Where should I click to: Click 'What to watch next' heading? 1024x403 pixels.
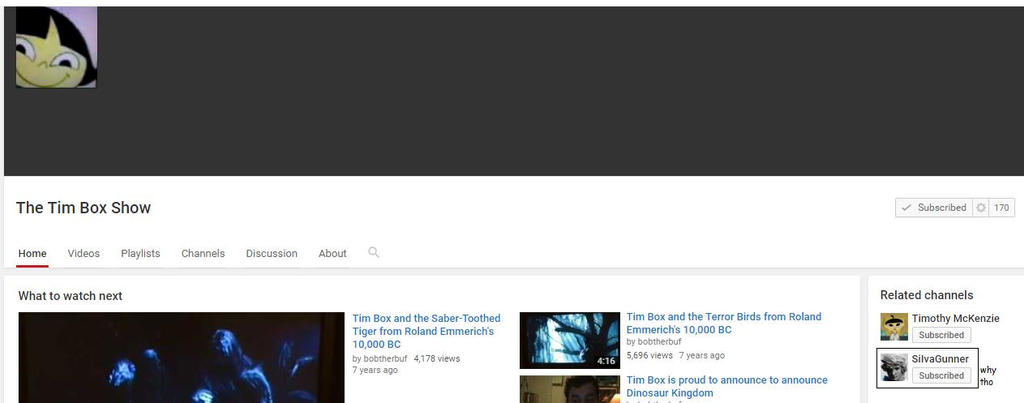(70, 296)
